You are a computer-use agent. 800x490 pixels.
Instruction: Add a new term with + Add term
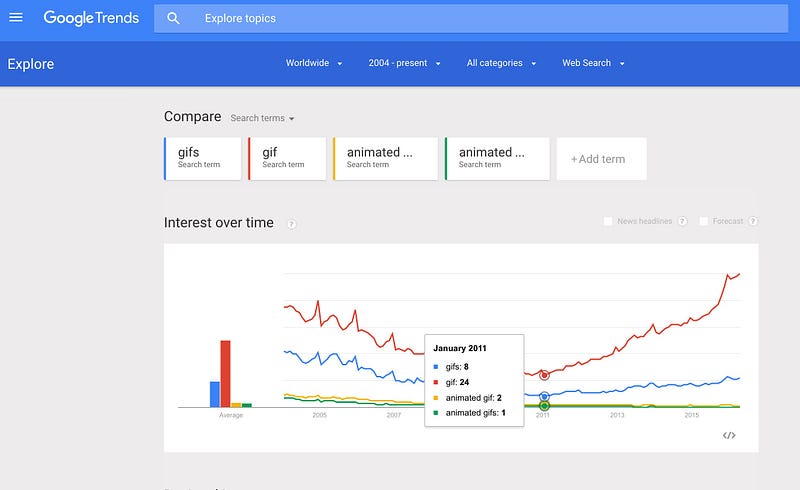(602, 159)
